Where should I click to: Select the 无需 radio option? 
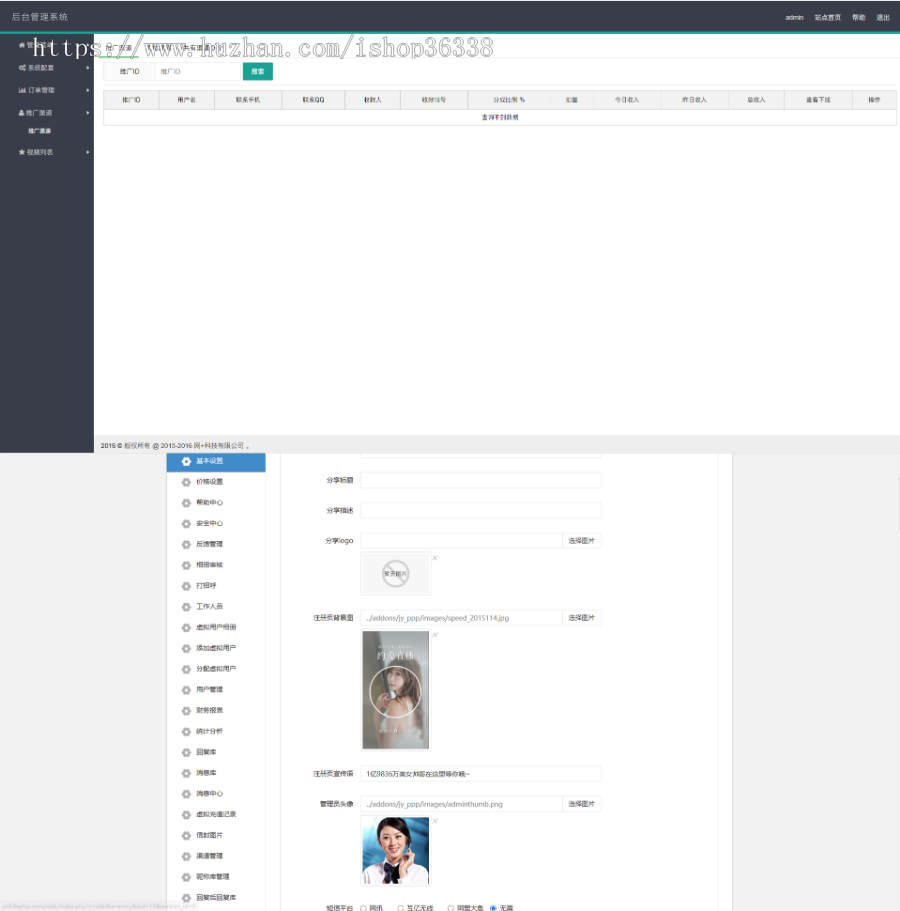coord(493,907)
